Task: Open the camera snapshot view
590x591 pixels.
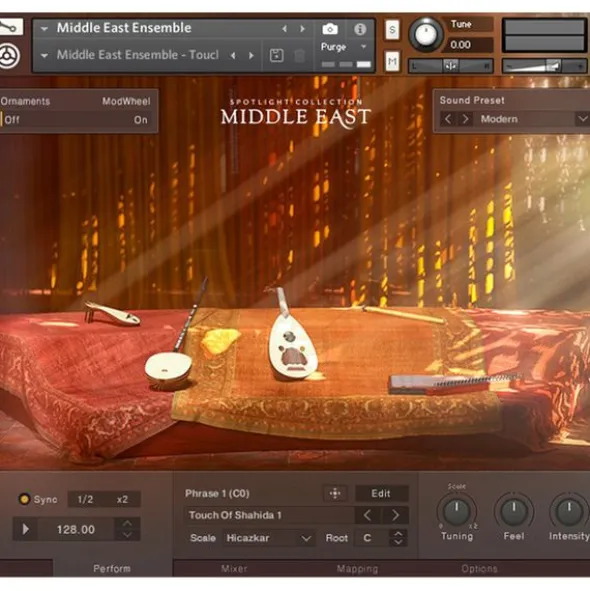Action: click(330, 29)
